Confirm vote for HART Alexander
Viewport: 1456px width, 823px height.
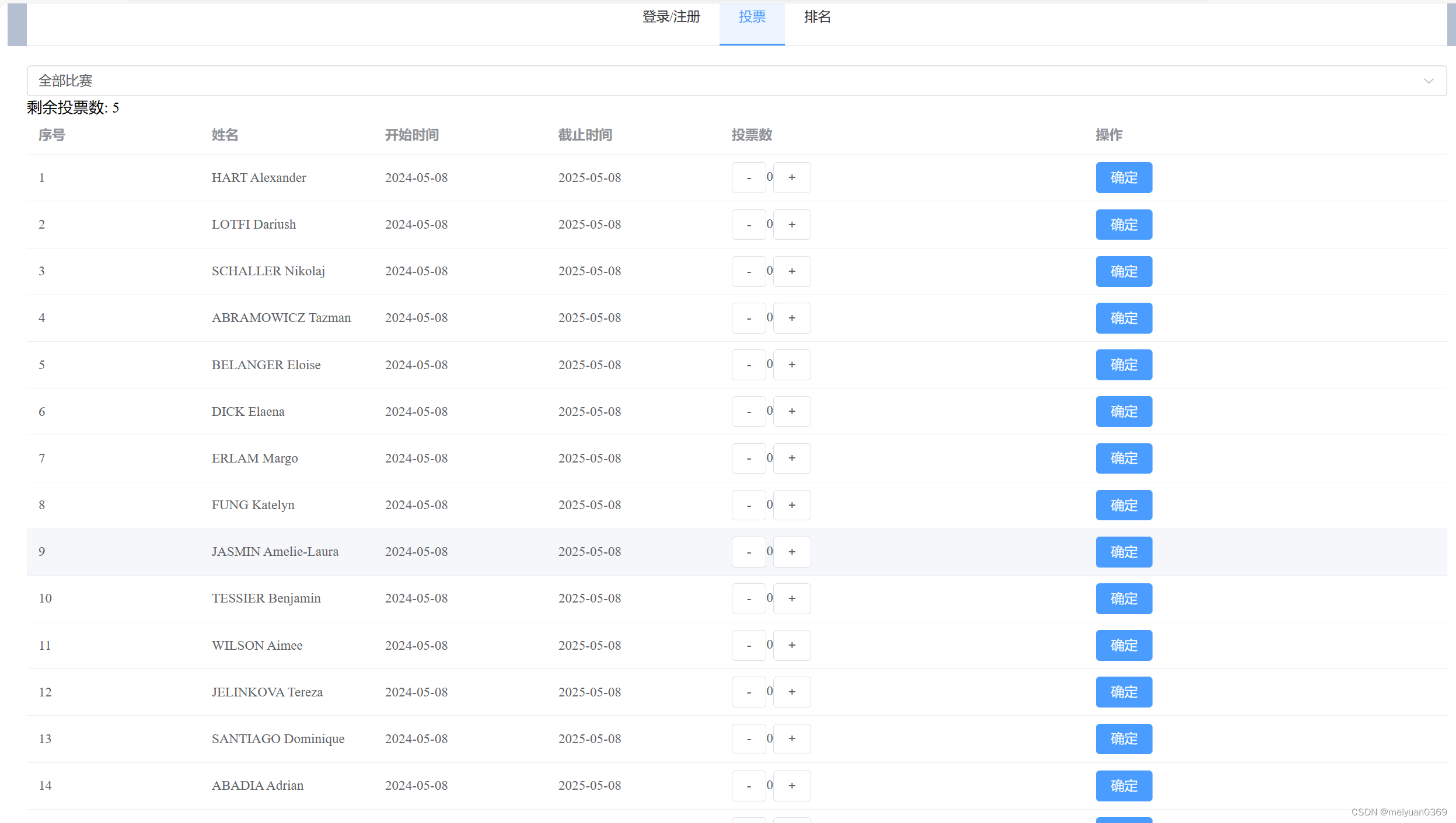click(1123, 177)
